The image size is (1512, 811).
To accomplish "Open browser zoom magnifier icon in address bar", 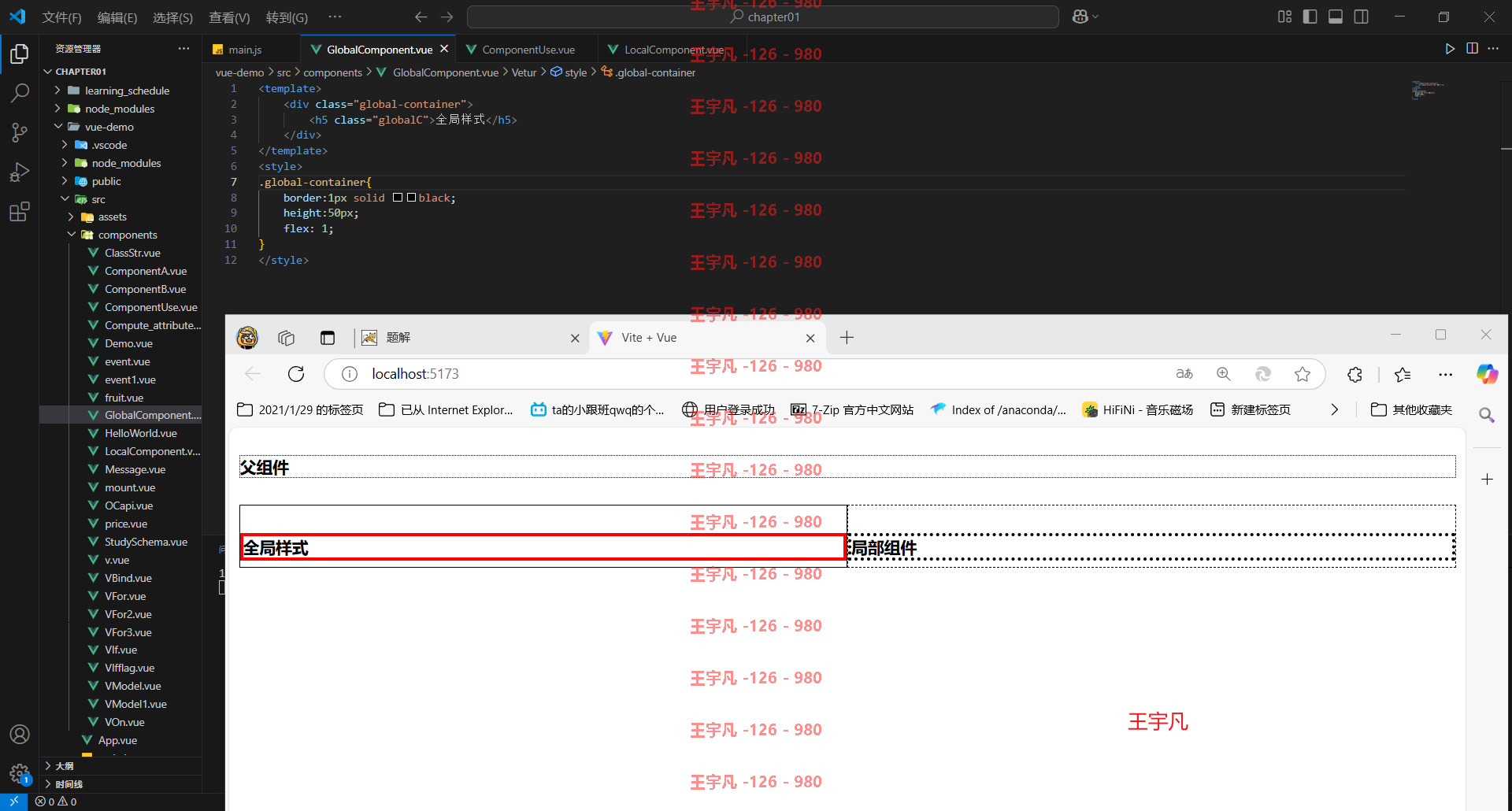I will click(1223, 374).
